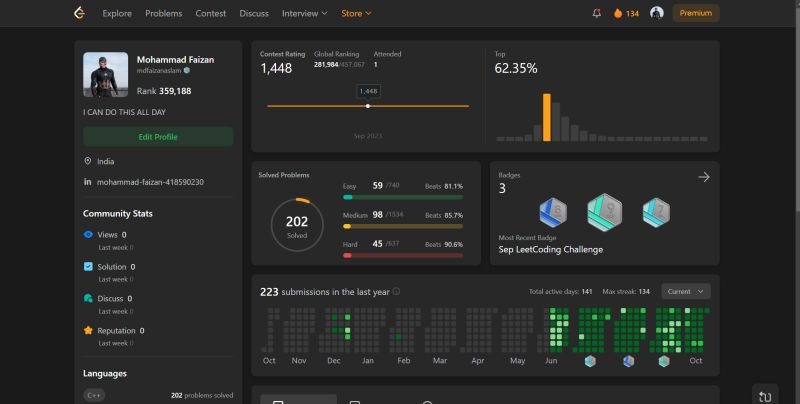Click the blue badge numbered 8
800x404 pixels.
[553, 212]
